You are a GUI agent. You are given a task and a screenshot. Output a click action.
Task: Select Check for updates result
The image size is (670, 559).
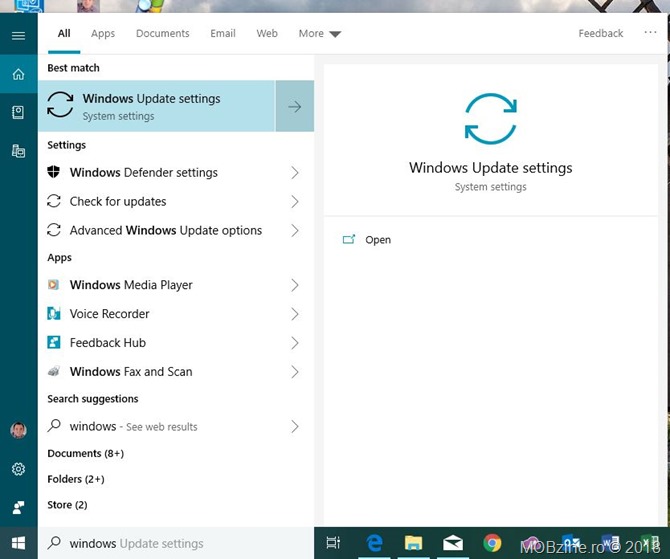pyautogui.click(x=176, y=201)
